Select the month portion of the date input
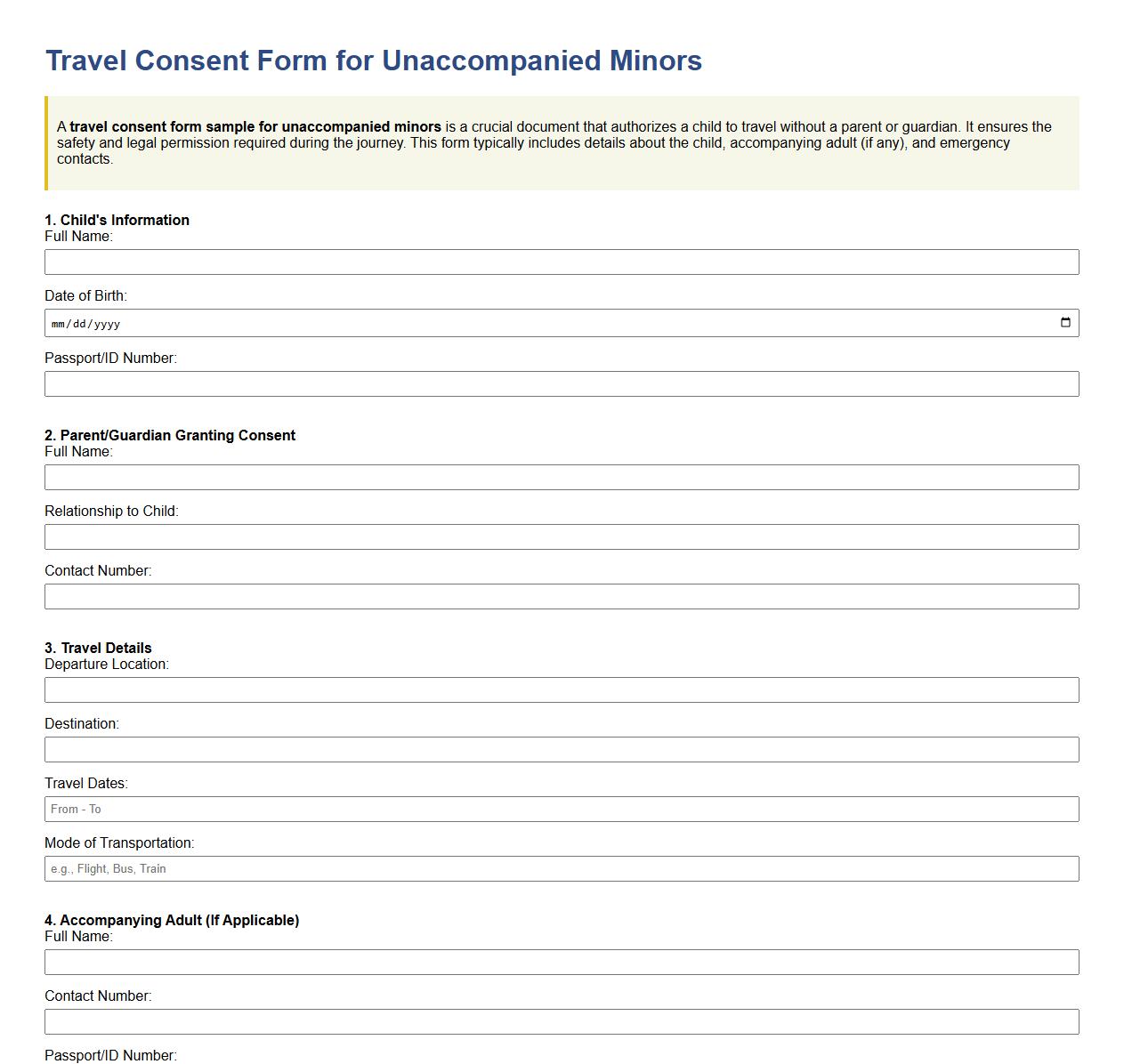 click(59, 323)
